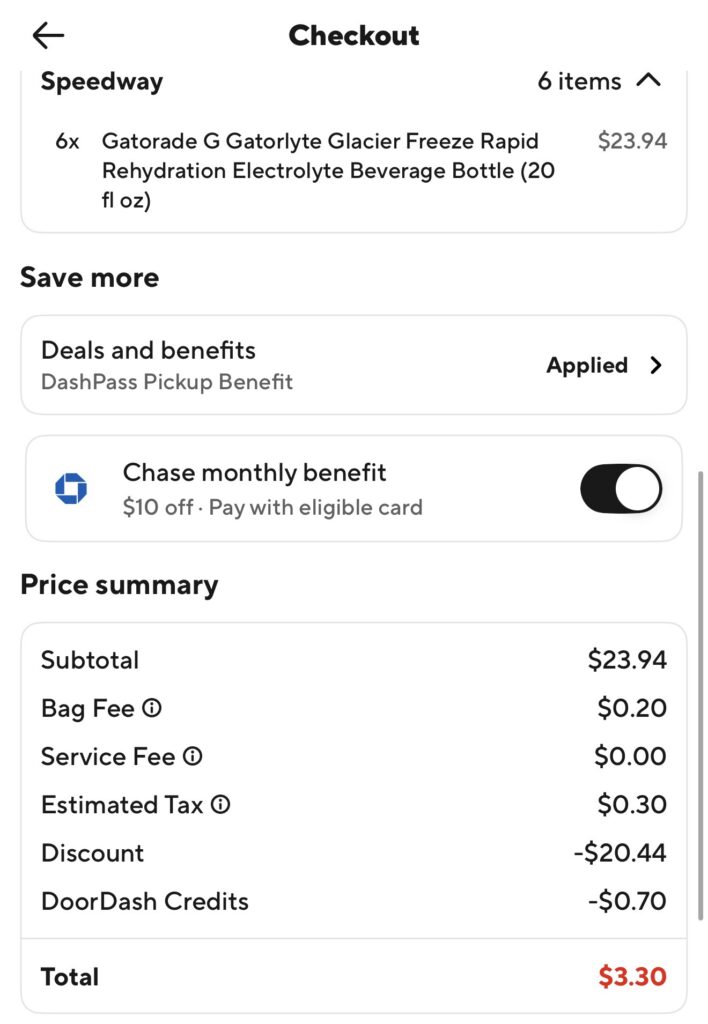Click the DashPass Pickup Benefit text
This screenshot has width=708, height=1024.
[x=167, y=382]
